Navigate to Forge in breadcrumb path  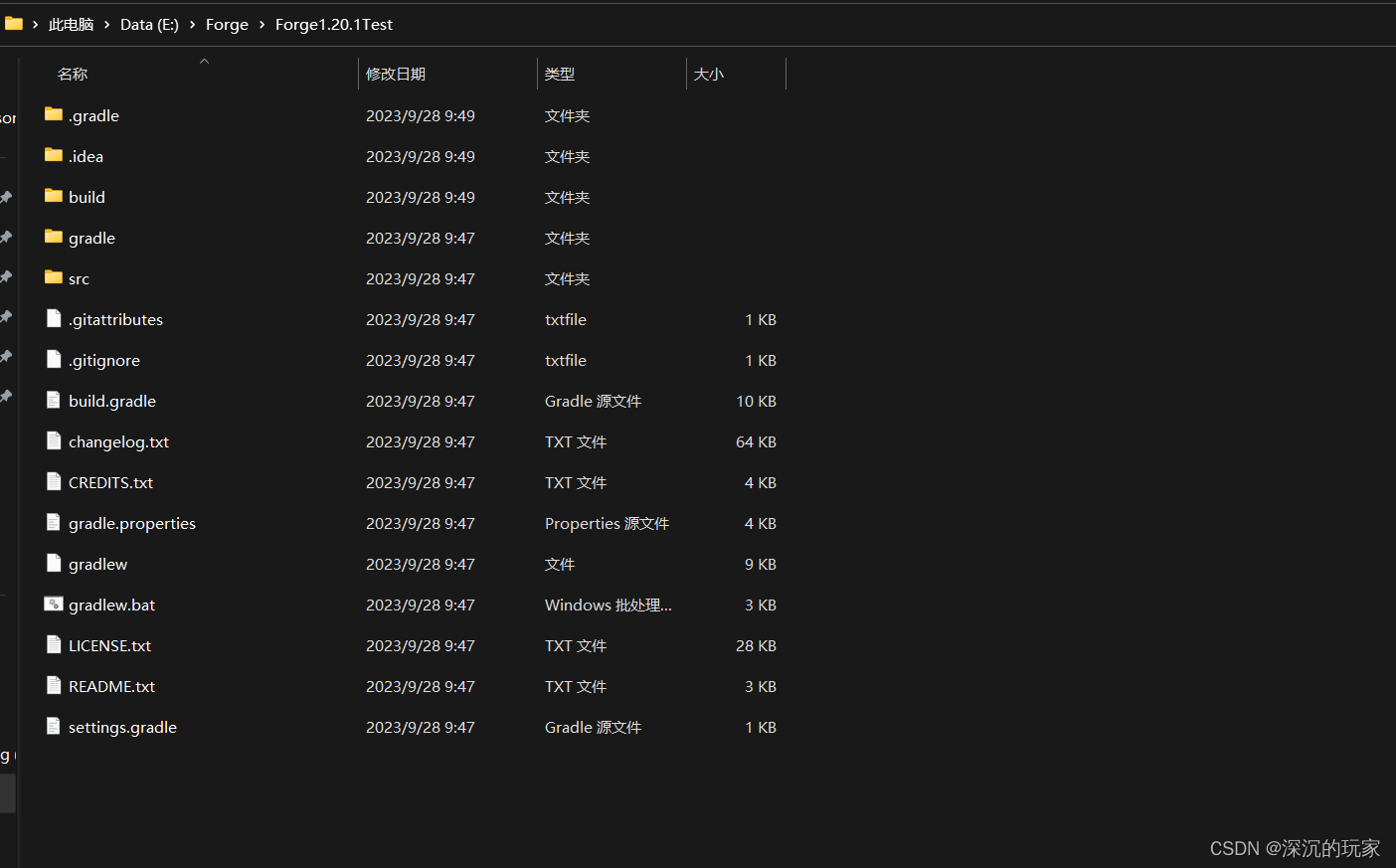(x=227, y=24)
